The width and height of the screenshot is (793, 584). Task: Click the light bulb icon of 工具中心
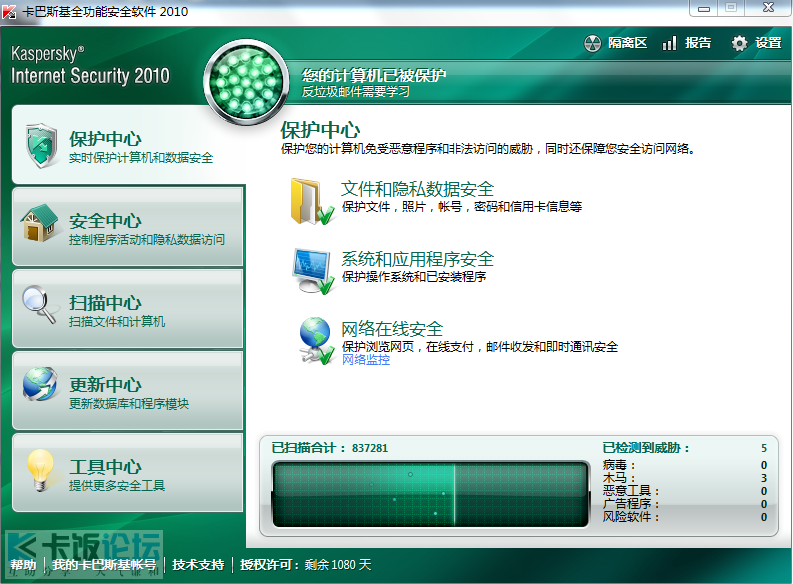click(x=40, y=470)
